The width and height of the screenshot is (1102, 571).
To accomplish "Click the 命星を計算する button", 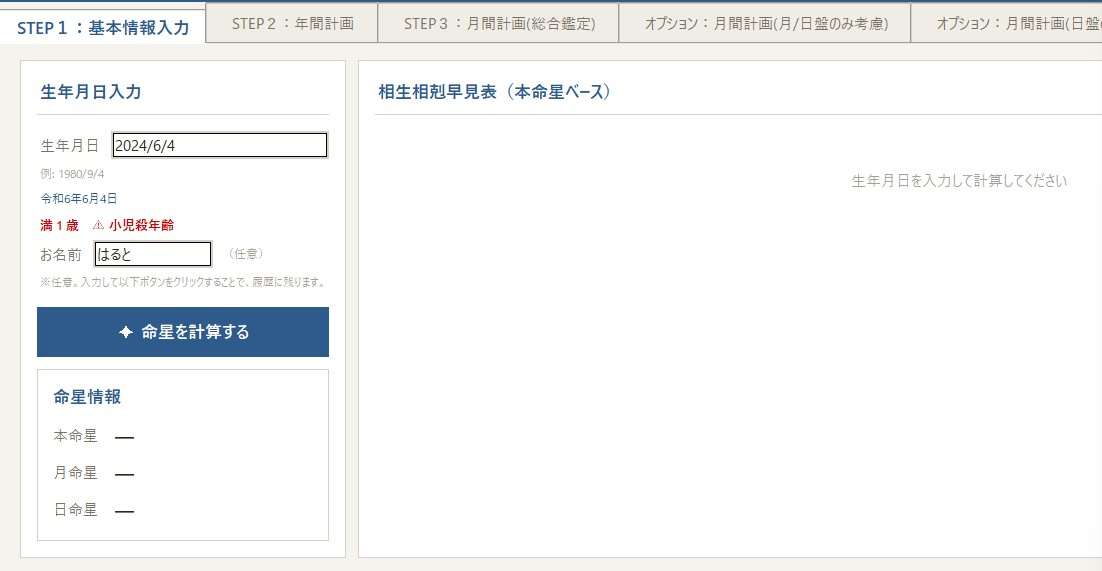I will pyautogui.click(x=183, y=332).
